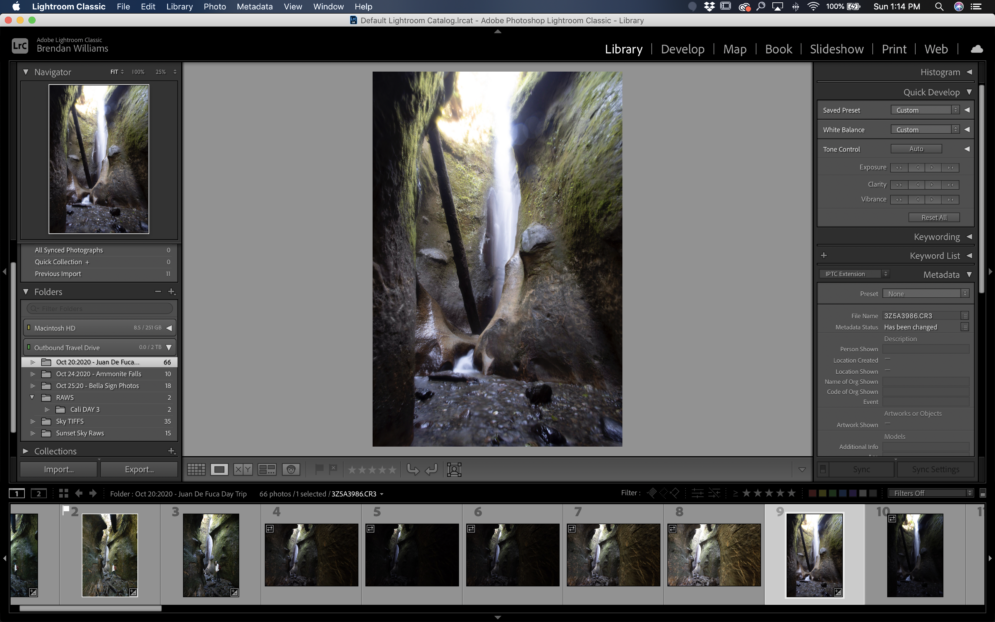
Task: Open the Filters Off dropdown in filmstrip
Action: click(930, 493)
